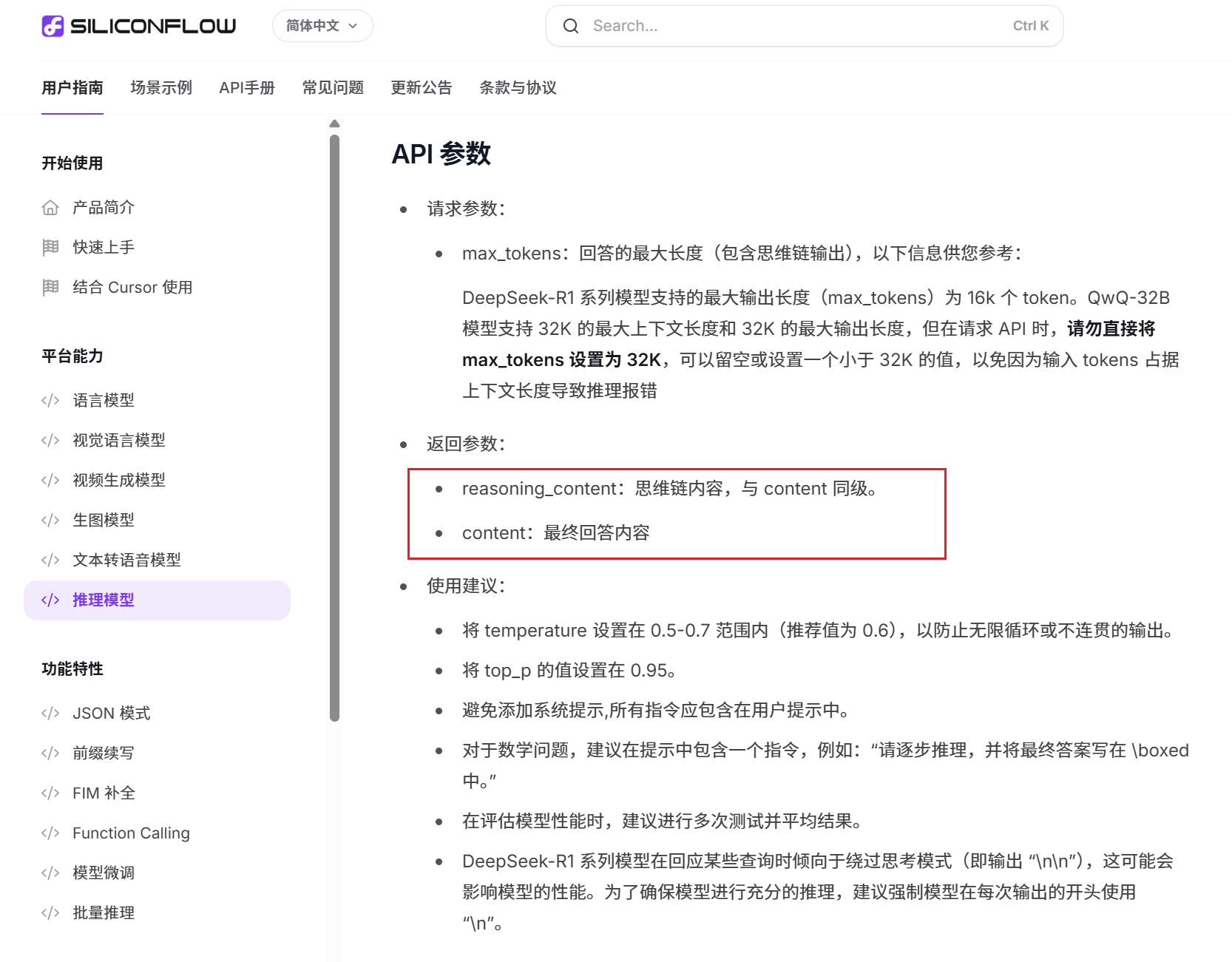The height and width of the screenshot is (962, 1232).
Task: Click the 功能特性 section header
Action: 72,669
